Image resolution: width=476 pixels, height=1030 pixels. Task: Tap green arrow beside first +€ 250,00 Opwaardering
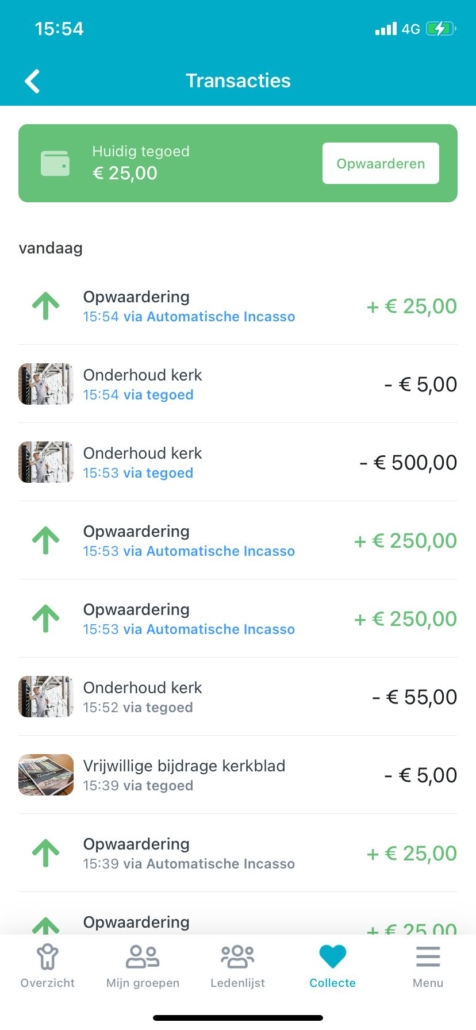45,541
